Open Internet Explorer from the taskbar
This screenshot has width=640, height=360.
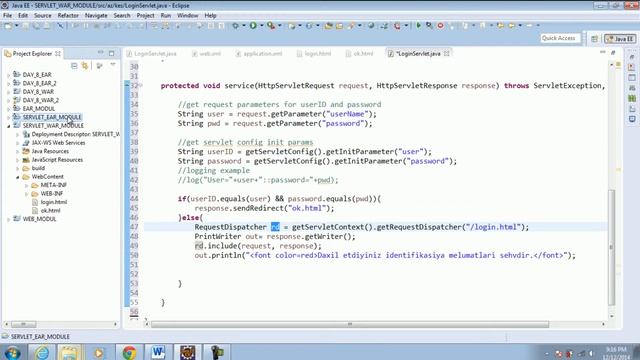[x=42, y=352]
